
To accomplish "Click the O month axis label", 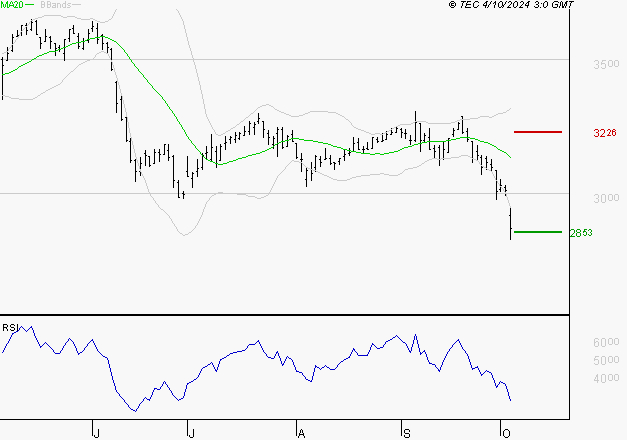I will pos(506,434).
